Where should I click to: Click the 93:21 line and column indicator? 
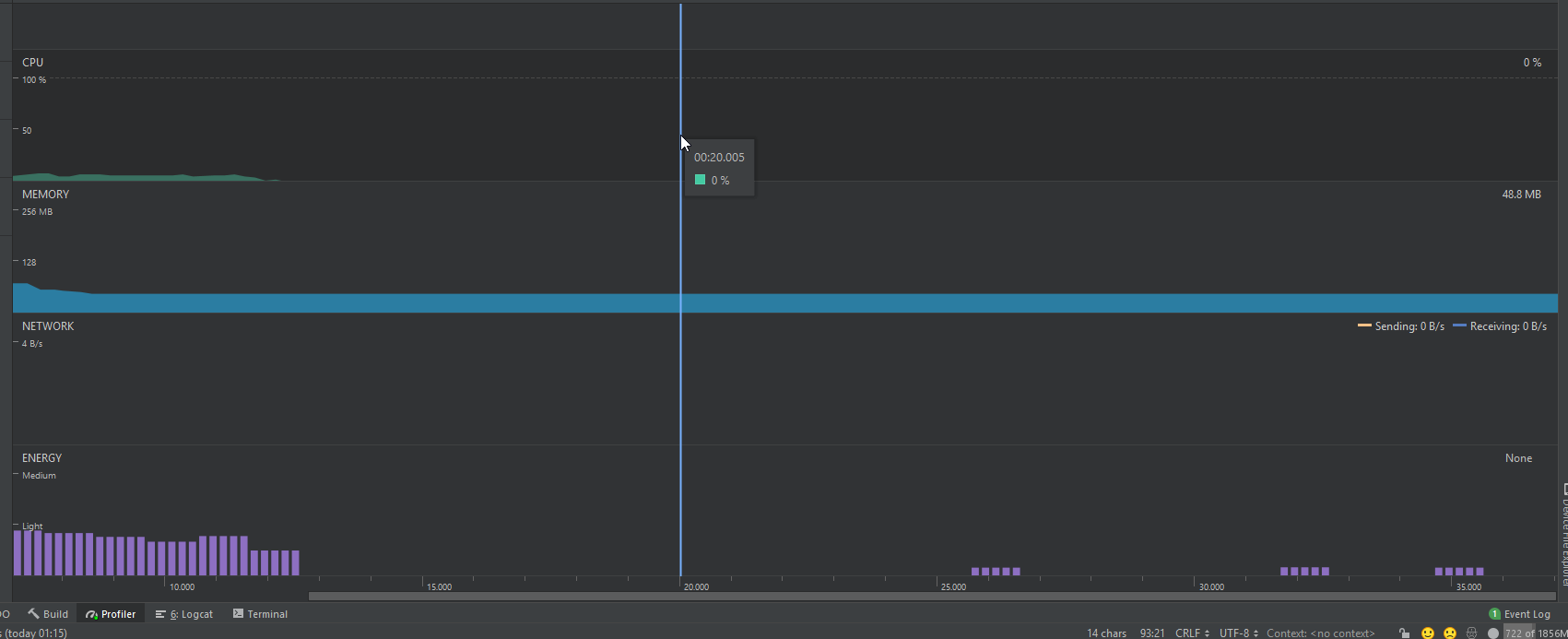(x=1152, y=633)
